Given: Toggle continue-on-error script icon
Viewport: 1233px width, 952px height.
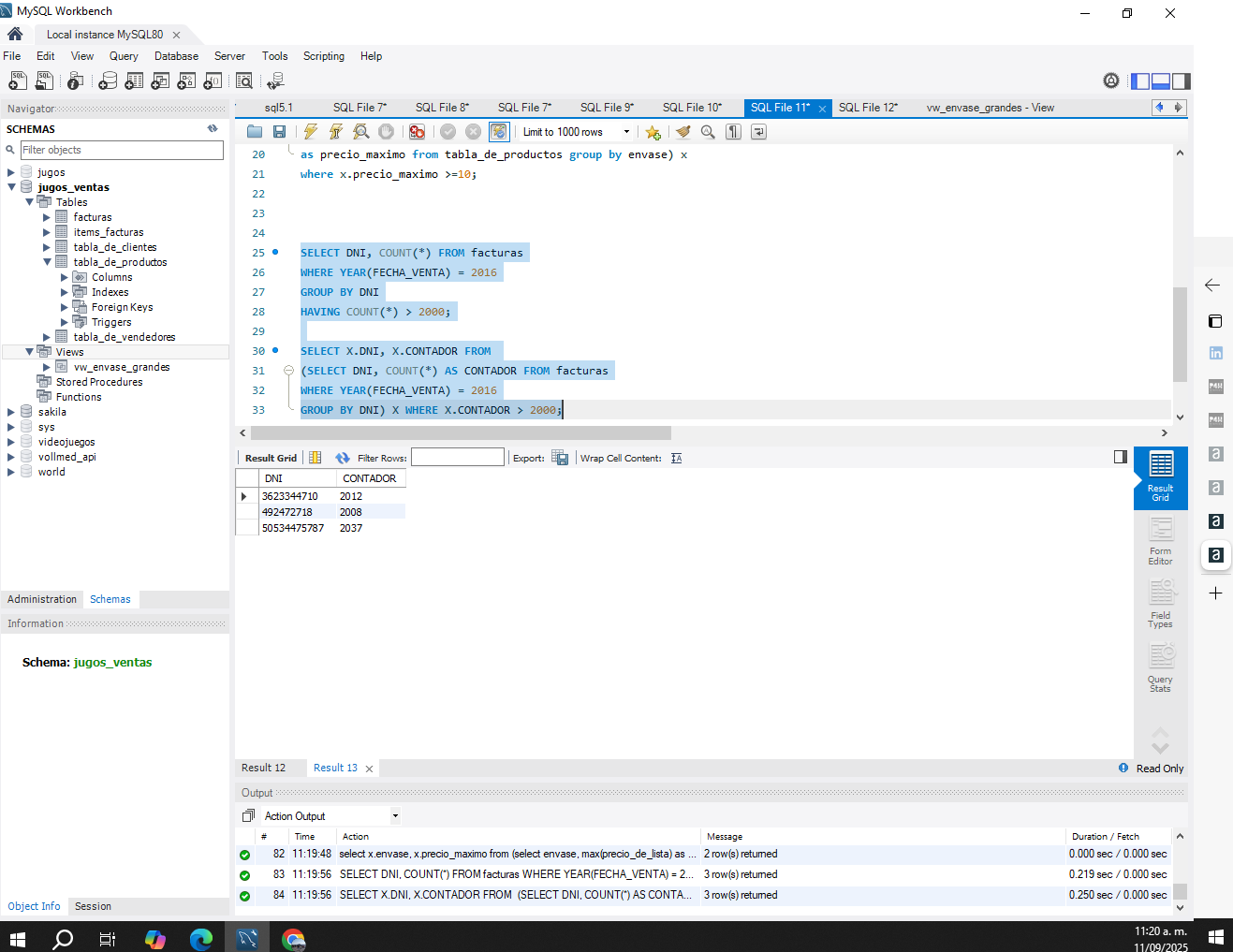Looking at the screenshot, I should click(417, 132).
